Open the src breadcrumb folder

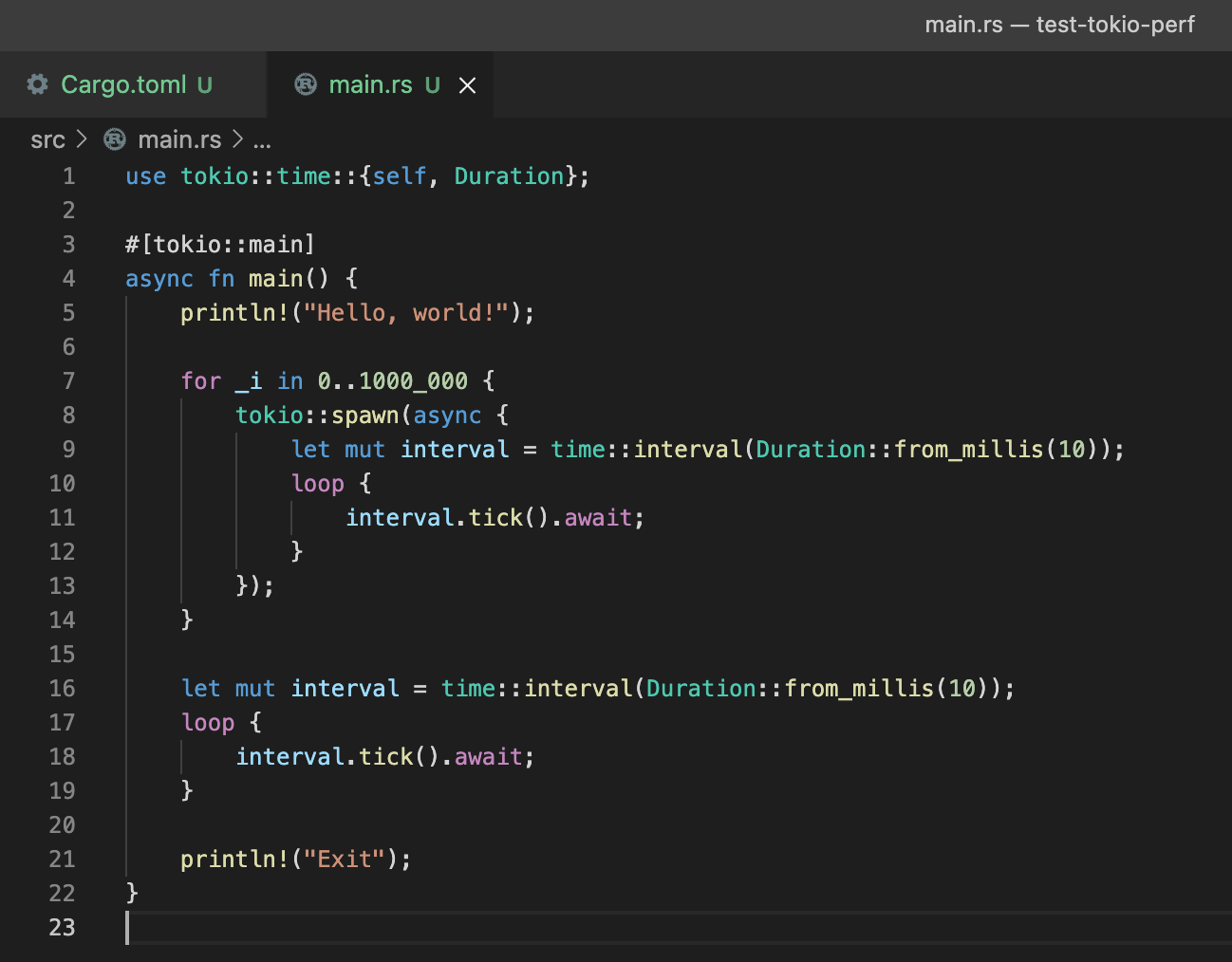[47, 139]
